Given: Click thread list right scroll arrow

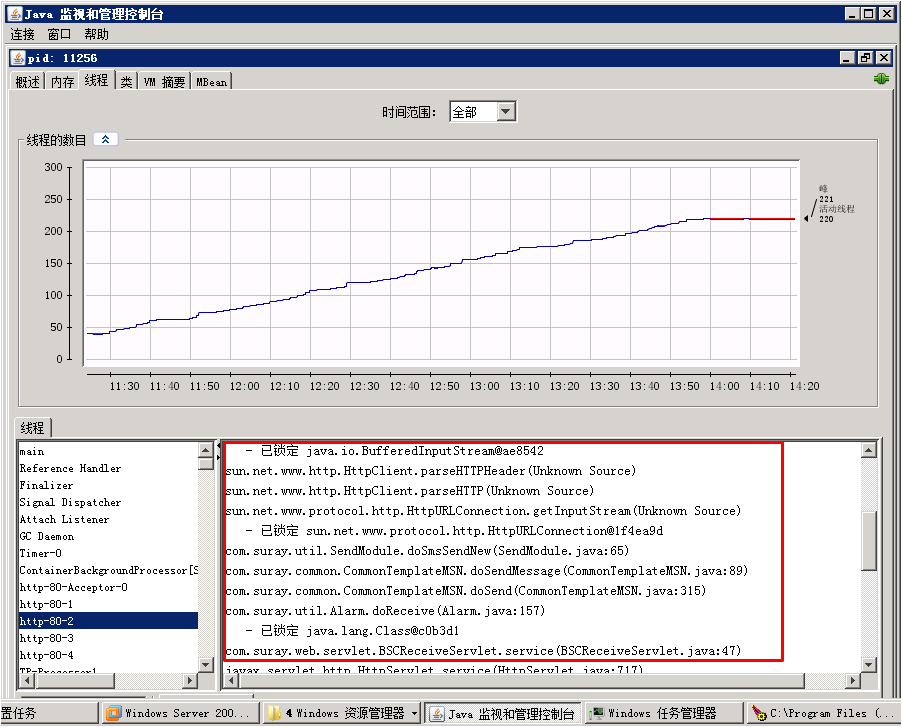Looking at the screenshot, I should click(x=190, y=680).
